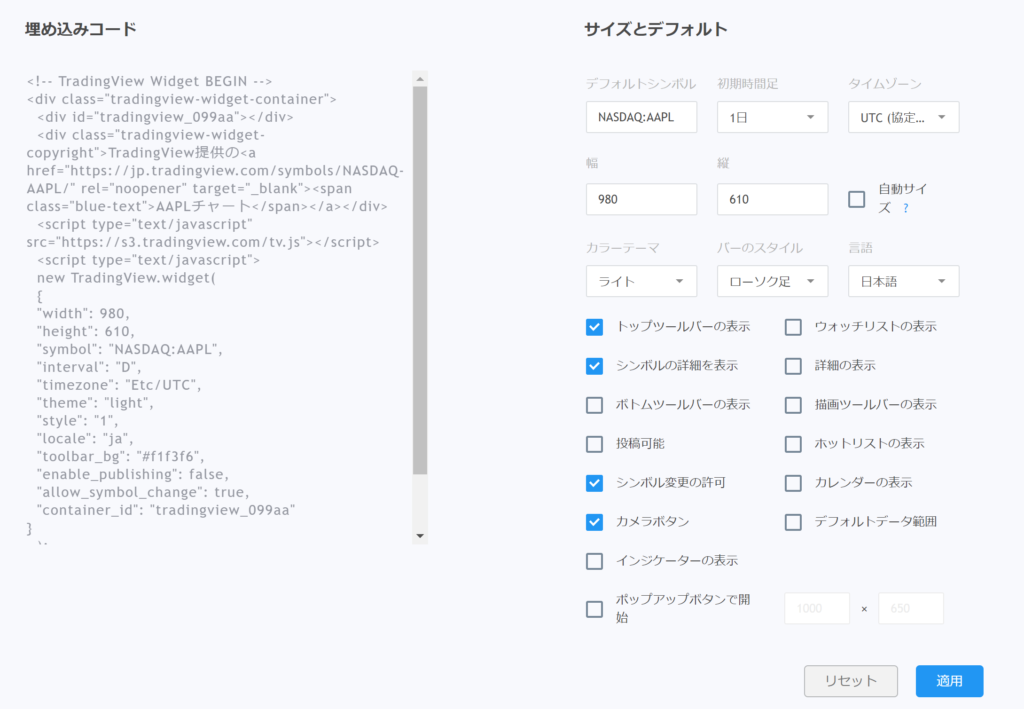Enable the 自動サイズ checkbox
1024x709 pixels.
tap(857, 199)
